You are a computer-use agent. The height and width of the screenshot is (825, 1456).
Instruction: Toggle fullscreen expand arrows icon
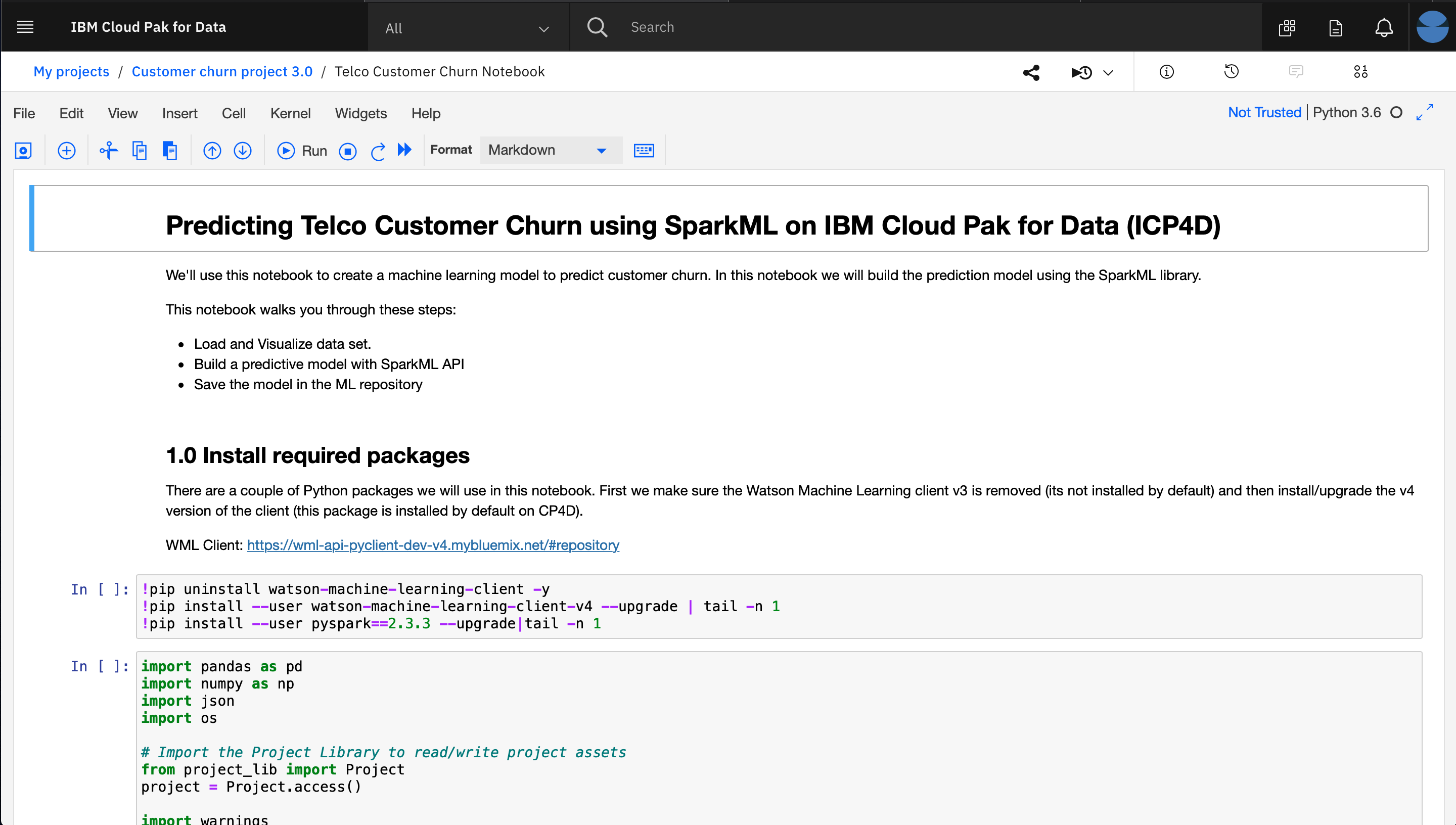point(1425,112)
